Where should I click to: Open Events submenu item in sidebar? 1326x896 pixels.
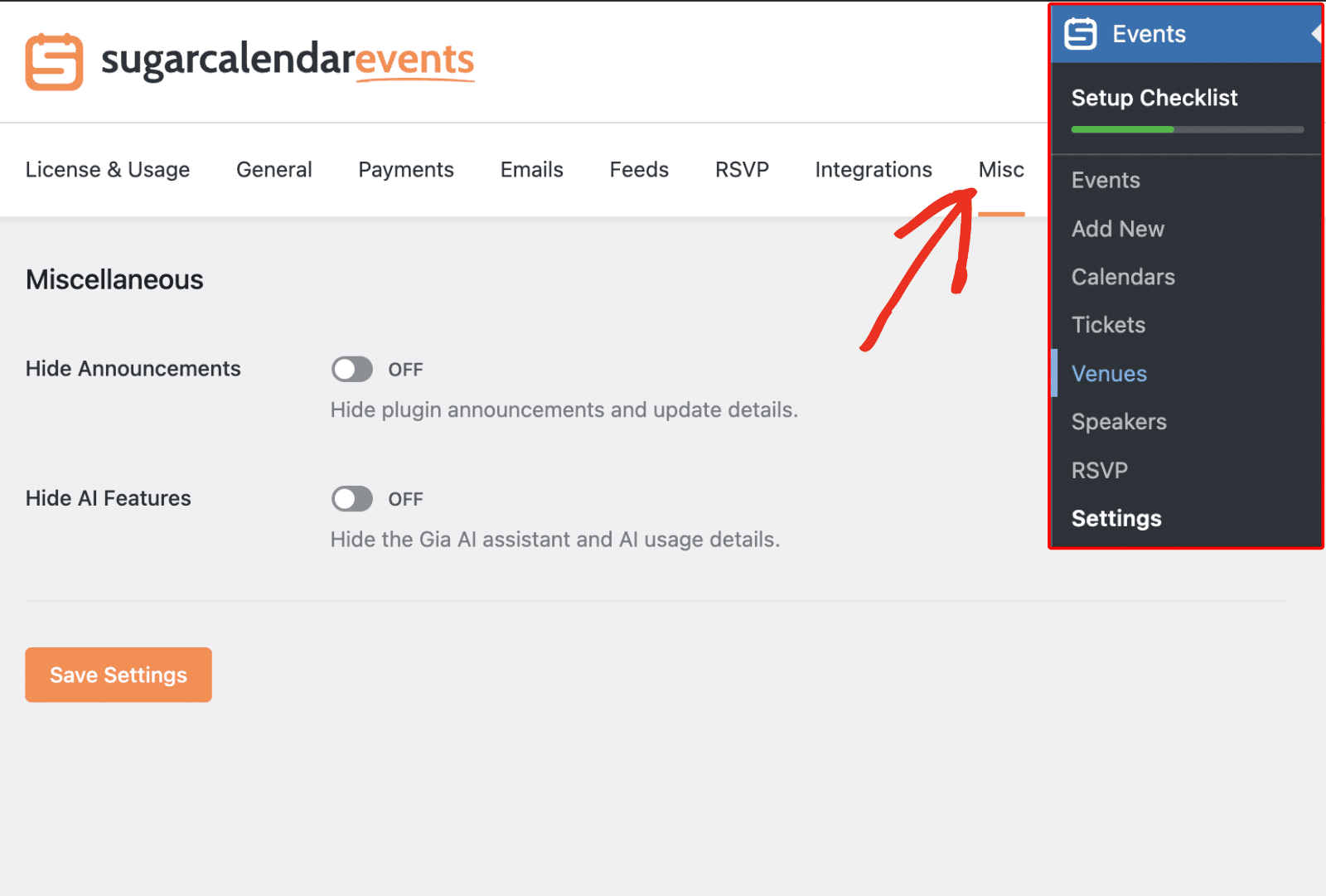[x=1106, y=181]
